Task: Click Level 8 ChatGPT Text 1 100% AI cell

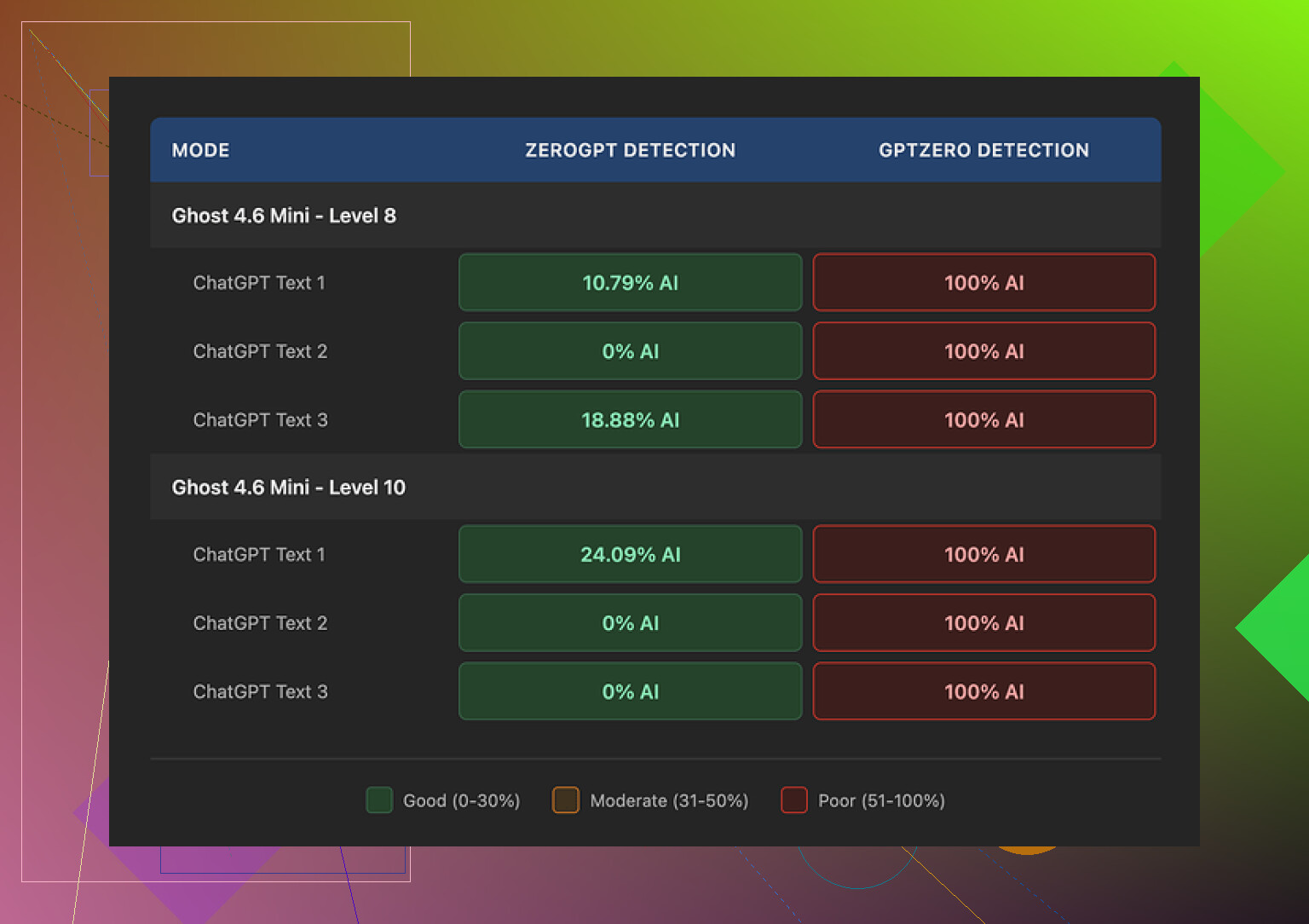Action: 983,283
